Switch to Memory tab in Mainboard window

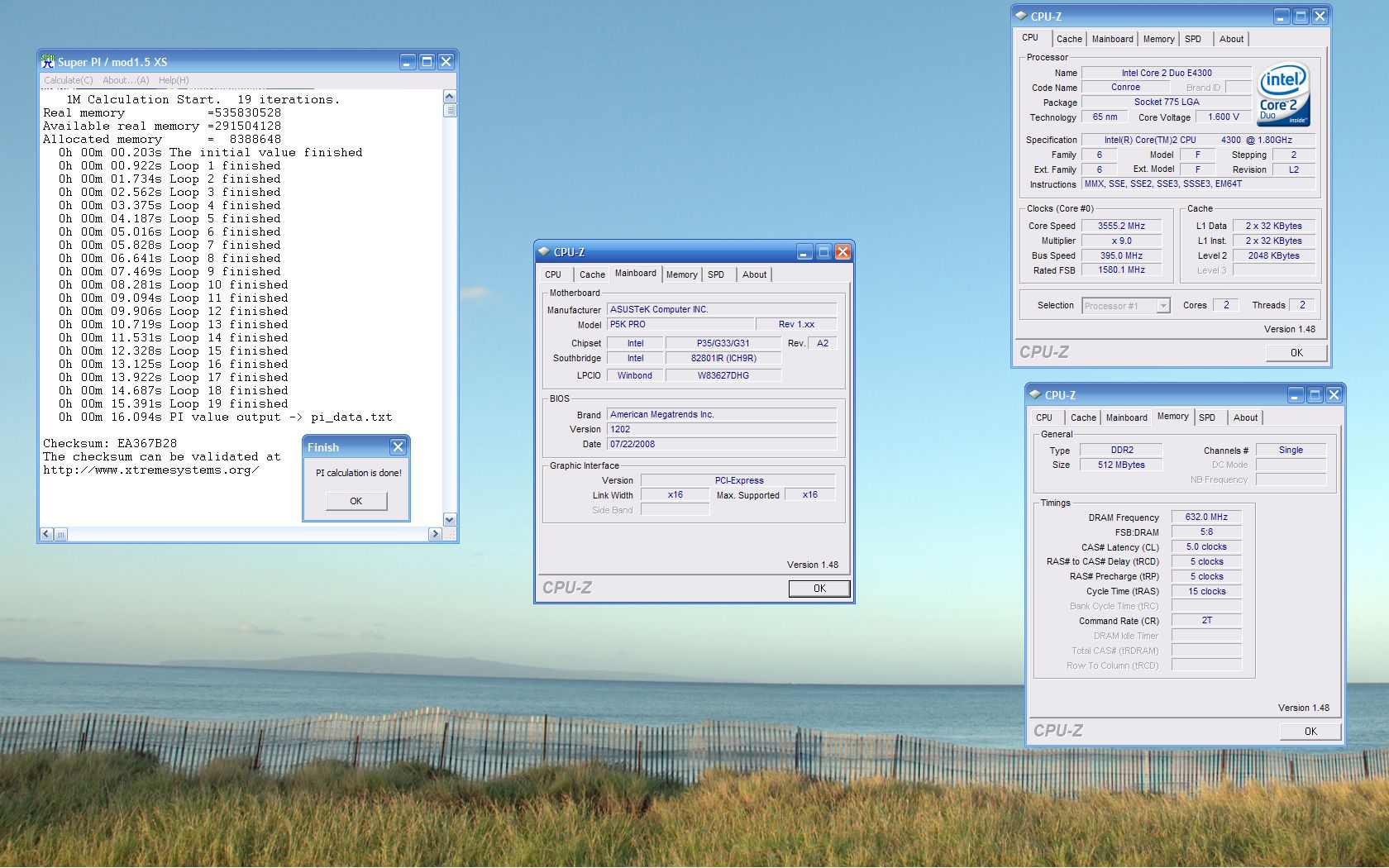coord(682,274)
